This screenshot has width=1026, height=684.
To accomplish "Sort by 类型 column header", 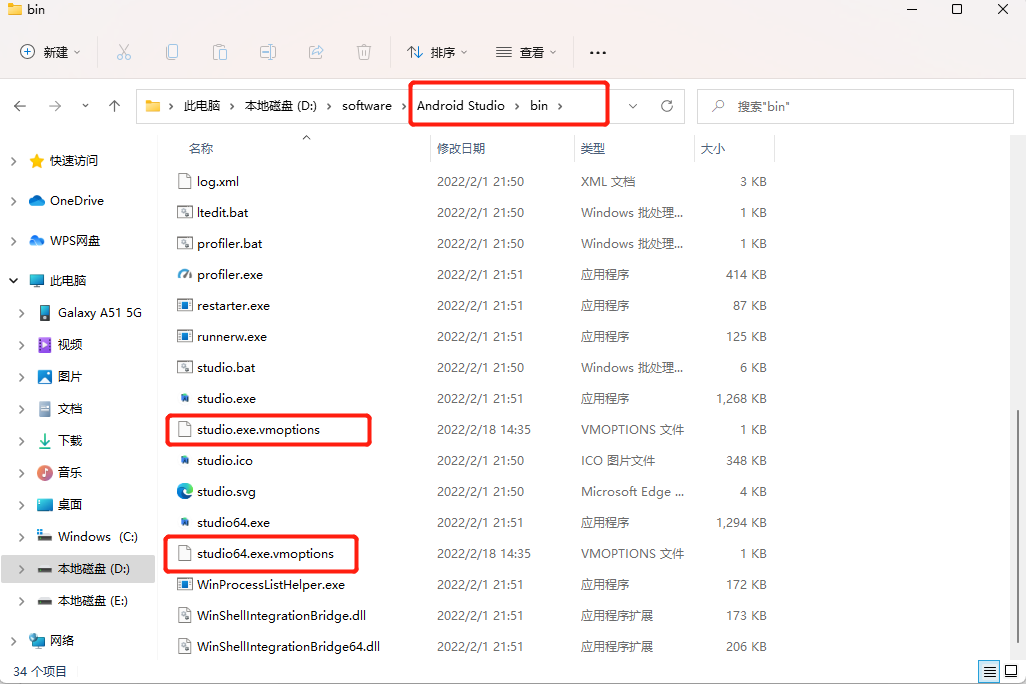I will click(593, 149).
